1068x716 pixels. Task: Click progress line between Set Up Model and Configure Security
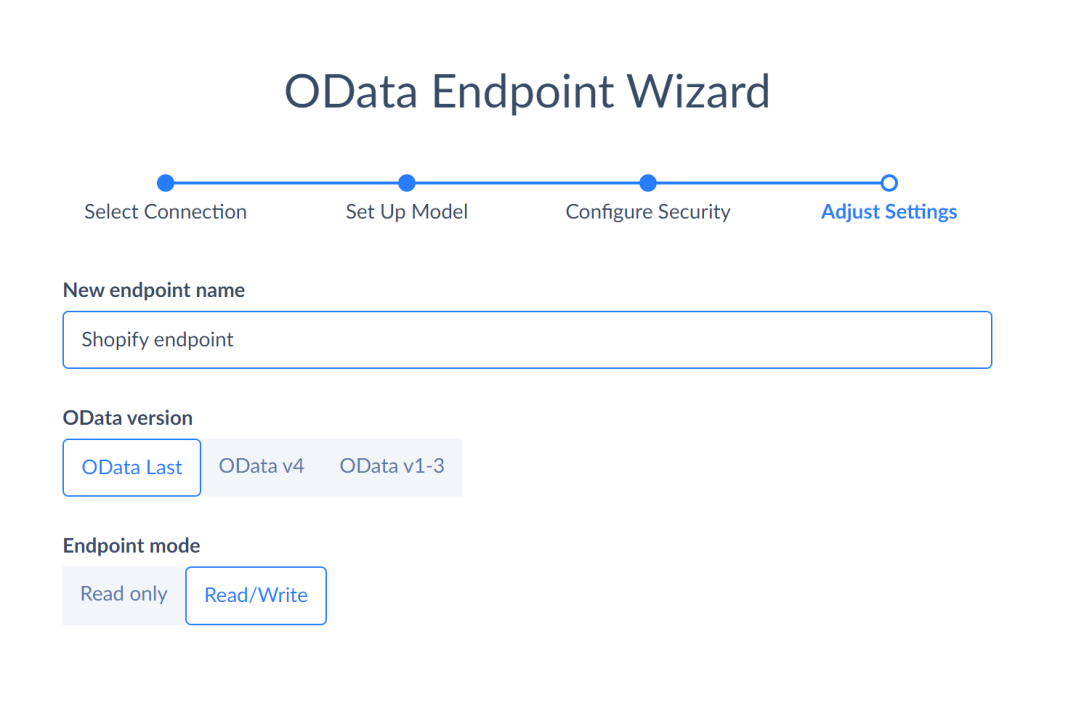(527, 183)
